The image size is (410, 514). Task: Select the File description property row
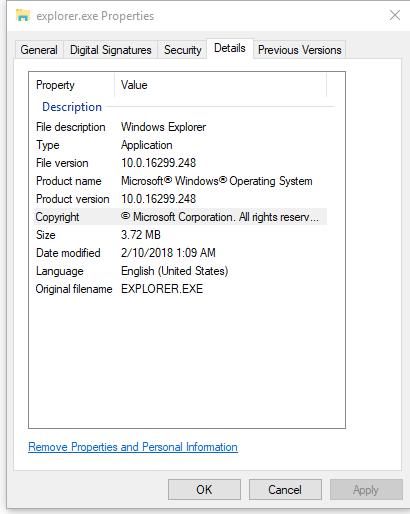180,127
